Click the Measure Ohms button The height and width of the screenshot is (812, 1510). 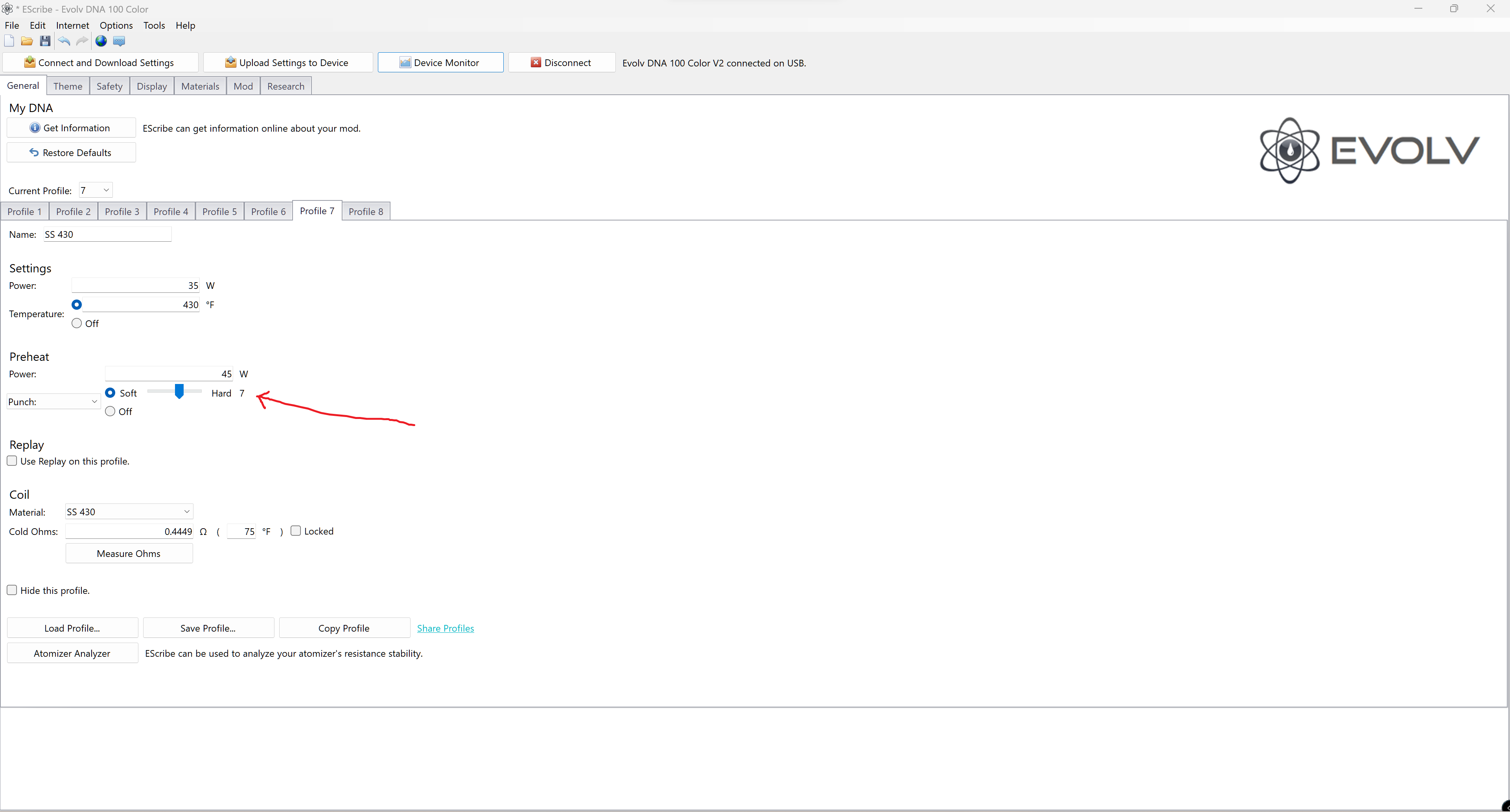(129, 554)
